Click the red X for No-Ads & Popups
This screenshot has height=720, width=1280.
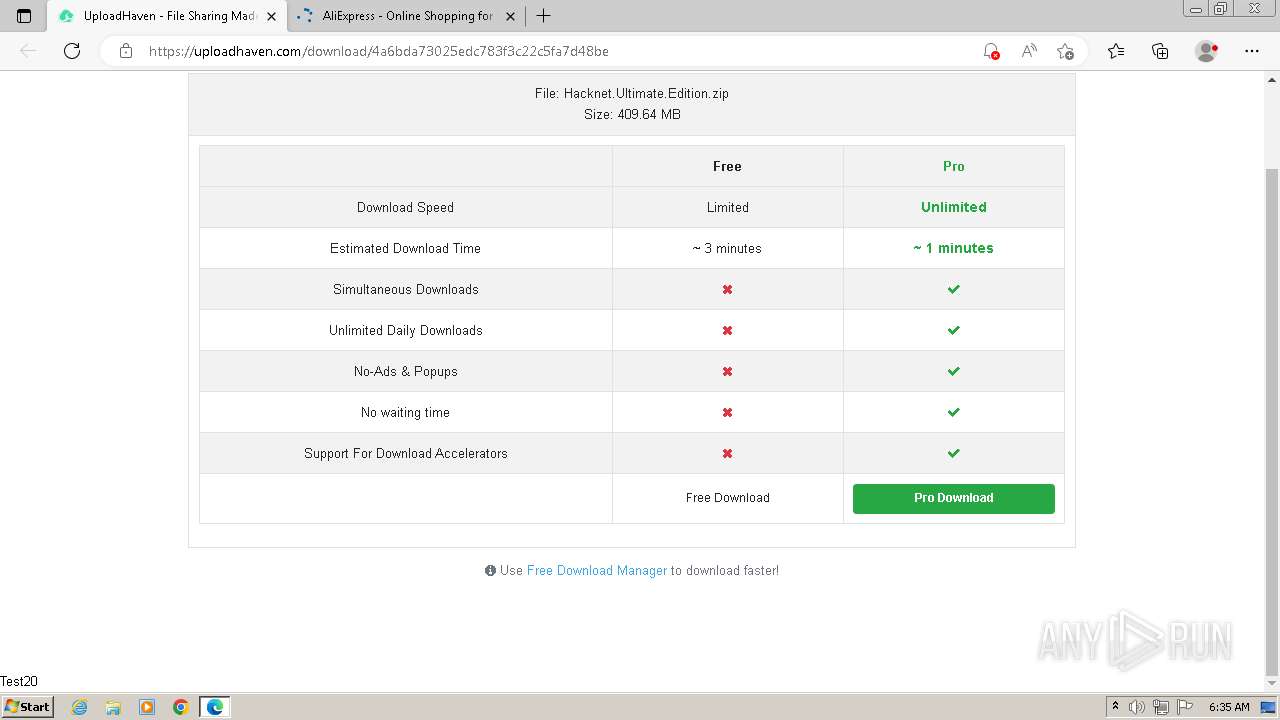pyautogui.click(x=727, y=372)
